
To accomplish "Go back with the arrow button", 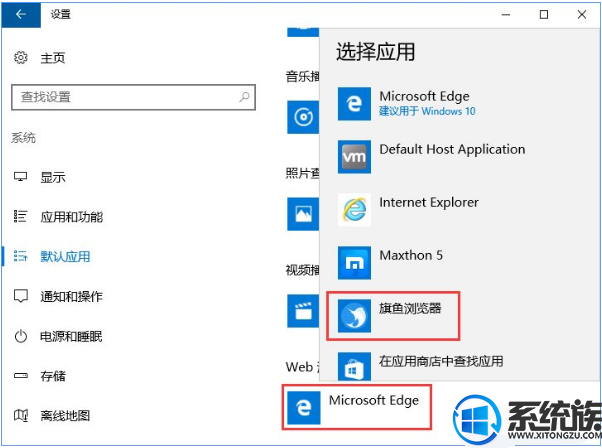I will tap(21, 15).
